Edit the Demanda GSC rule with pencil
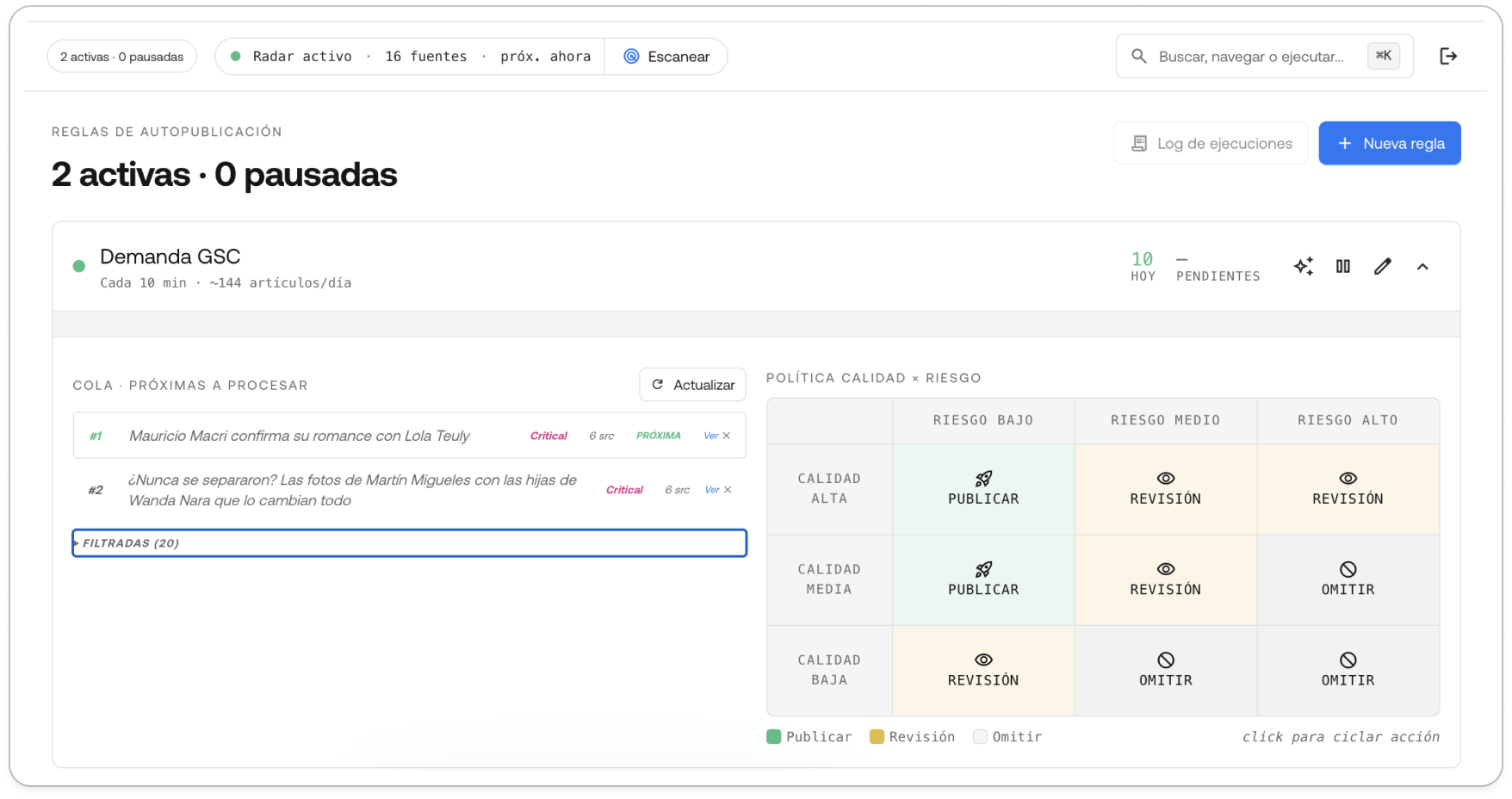1512x799 pixels. 1383,266
